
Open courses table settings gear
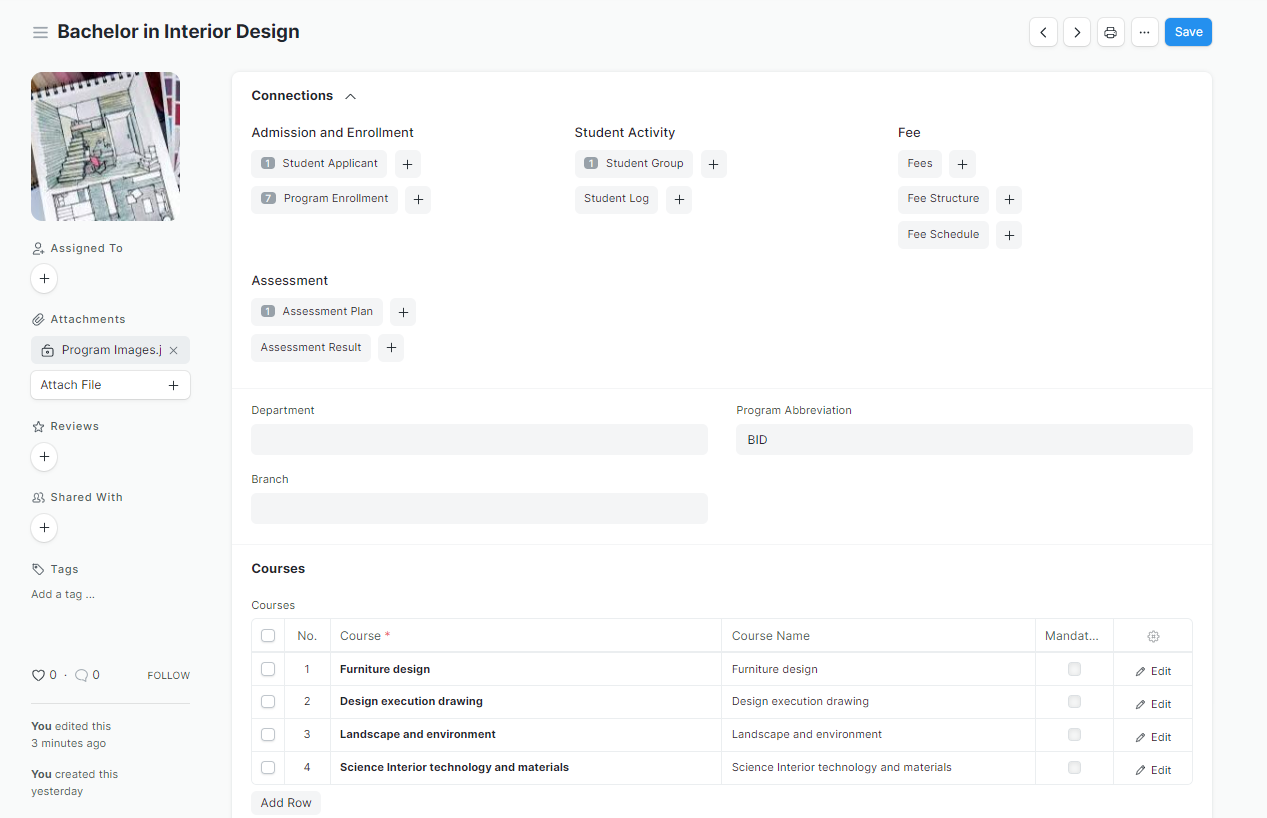click(1153, 636)
